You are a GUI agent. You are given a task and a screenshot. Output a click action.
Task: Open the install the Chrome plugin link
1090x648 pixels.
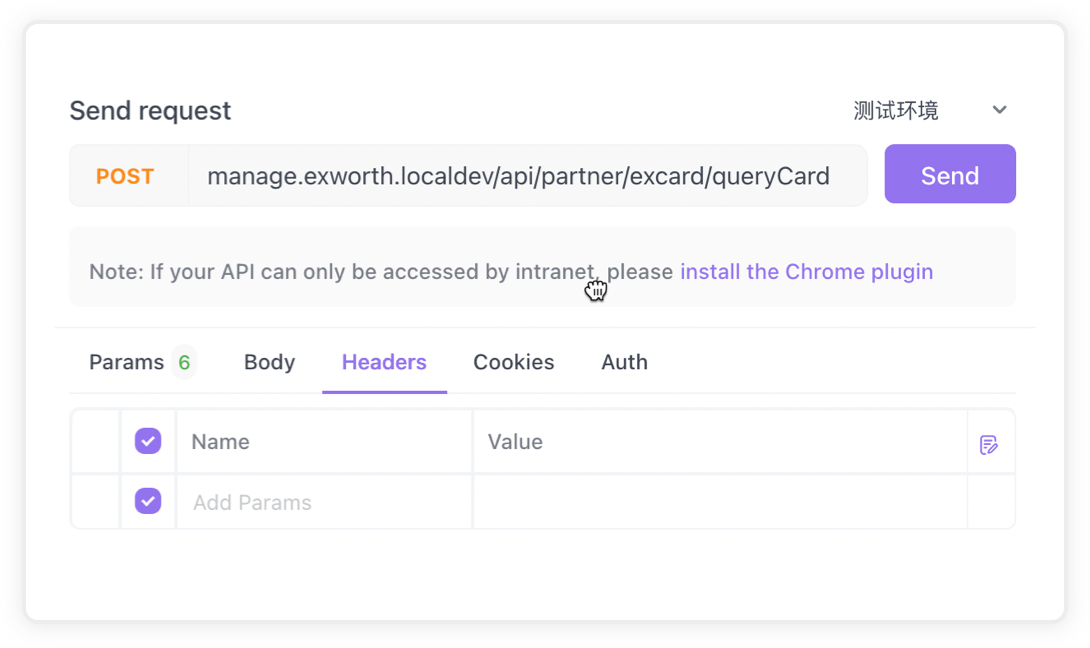tap(806, 271)
